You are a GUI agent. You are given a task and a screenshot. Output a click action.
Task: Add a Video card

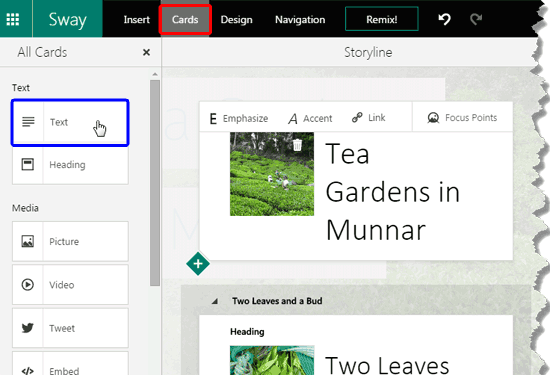[70, 285]
